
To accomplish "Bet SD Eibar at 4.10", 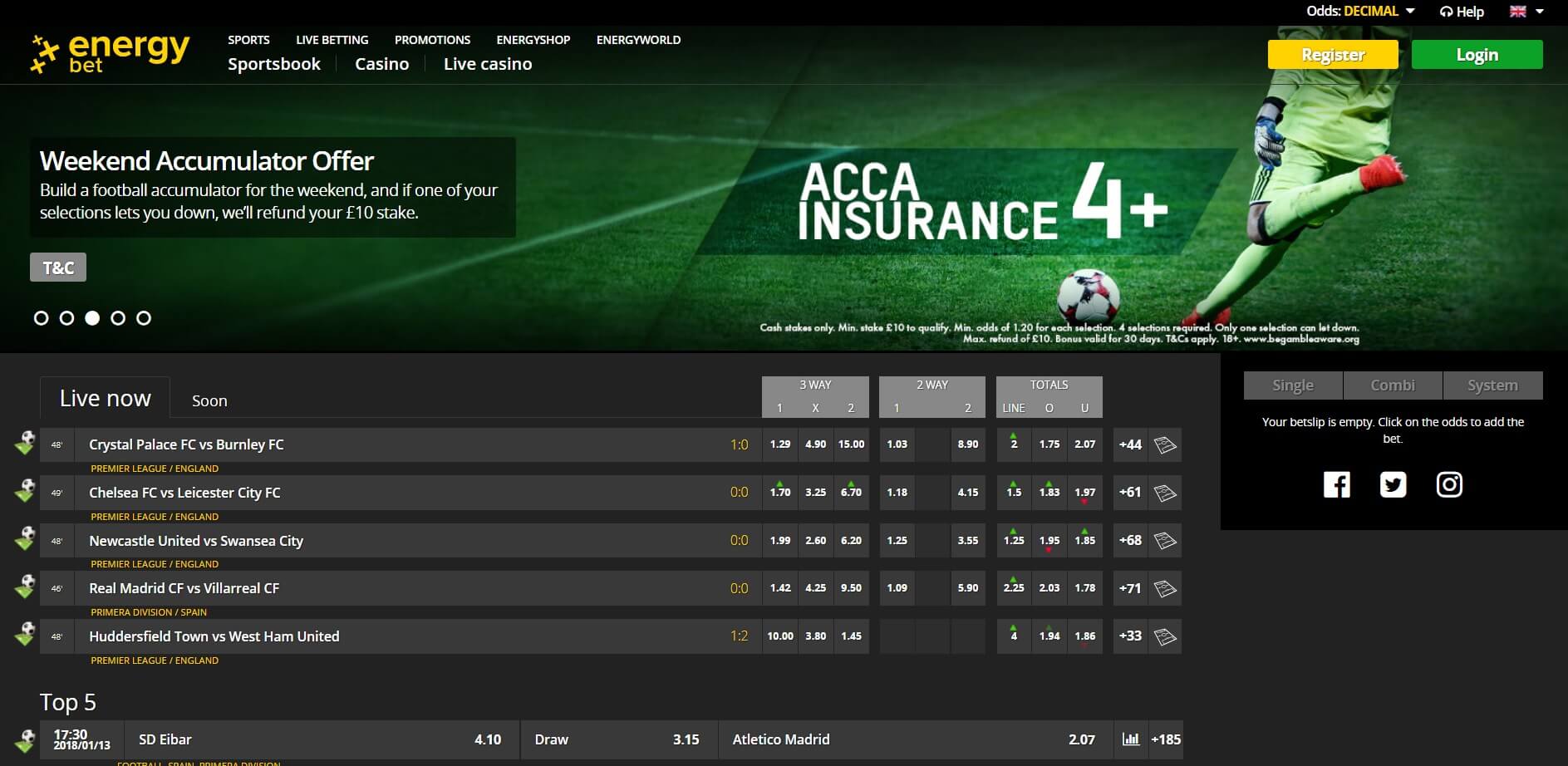I will [321, 739].
